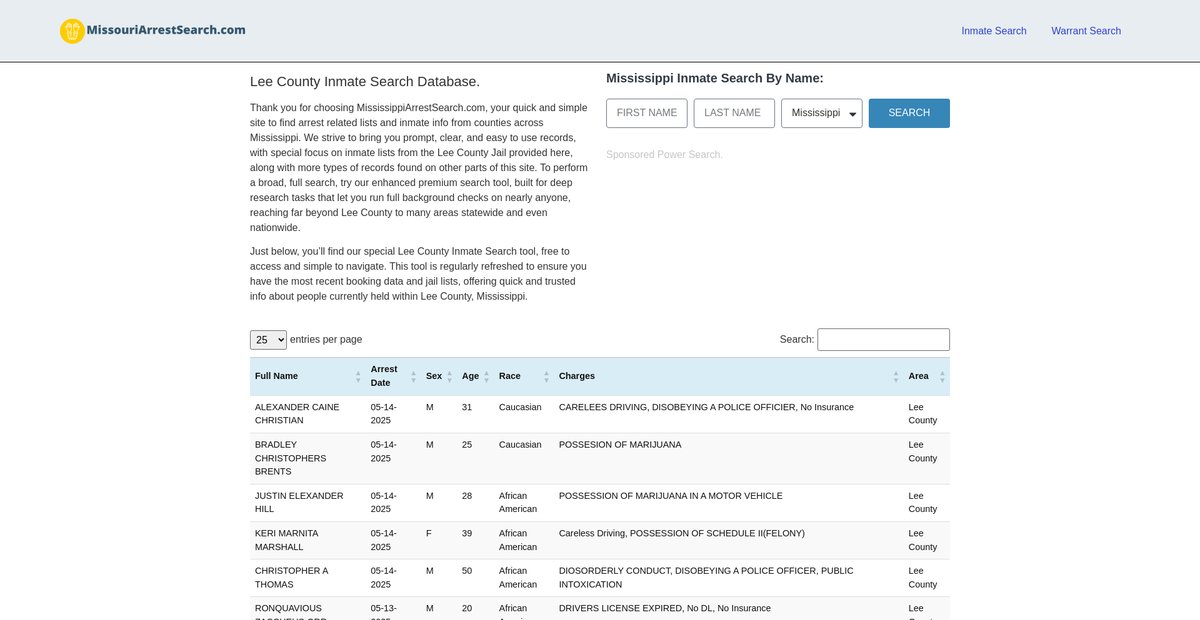Click the DRIVERS LICENSE EXPIRED charges cell
This screenshot has width=1200, height=620.
pyautogui.click(x=729, y=608)
